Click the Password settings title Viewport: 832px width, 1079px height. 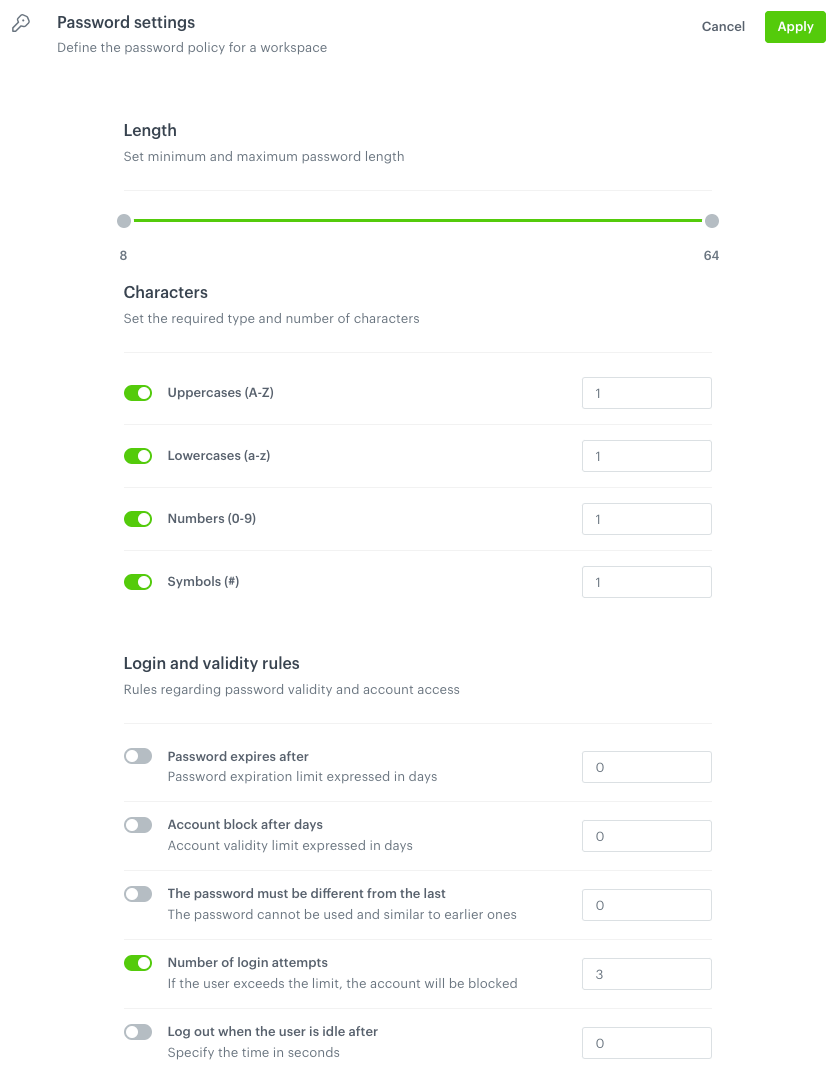pyautogui.click(x=125, y=21)
